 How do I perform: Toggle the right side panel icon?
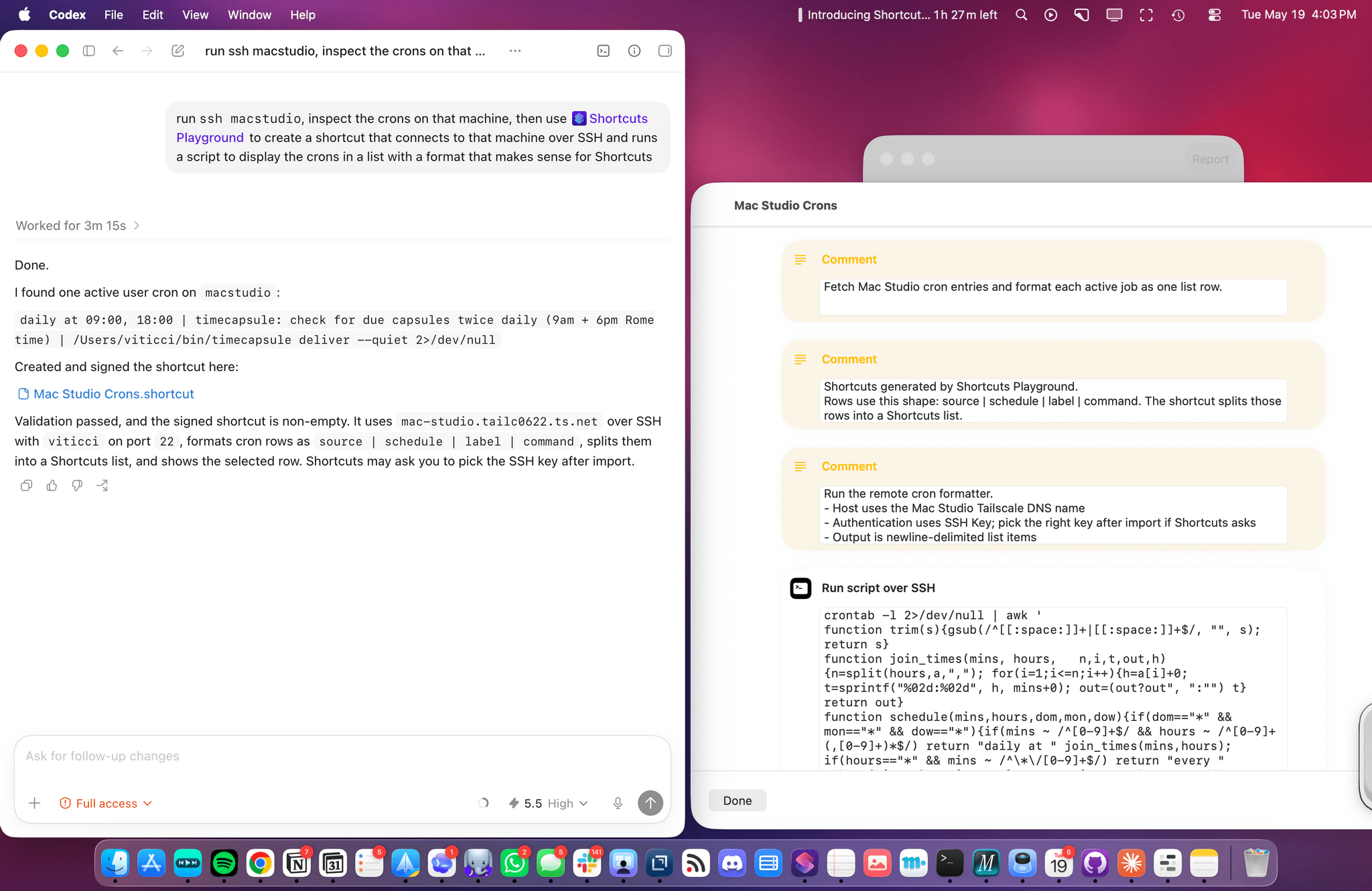pyautogui.click(x=665, y=51)
